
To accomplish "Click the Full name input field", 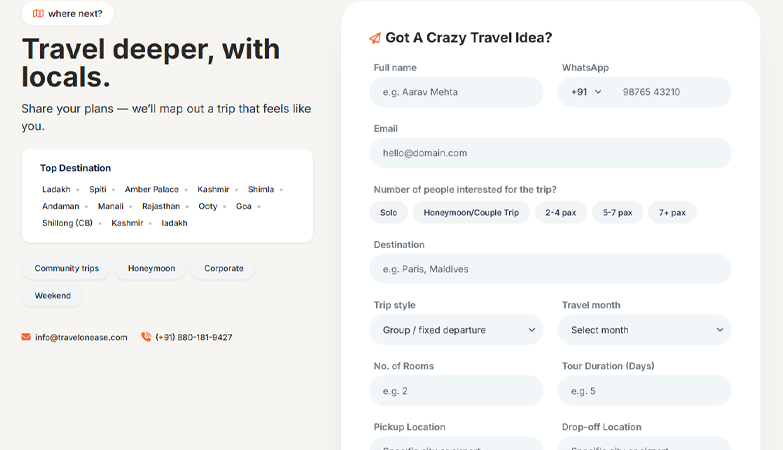I will (x=456, y=92).
